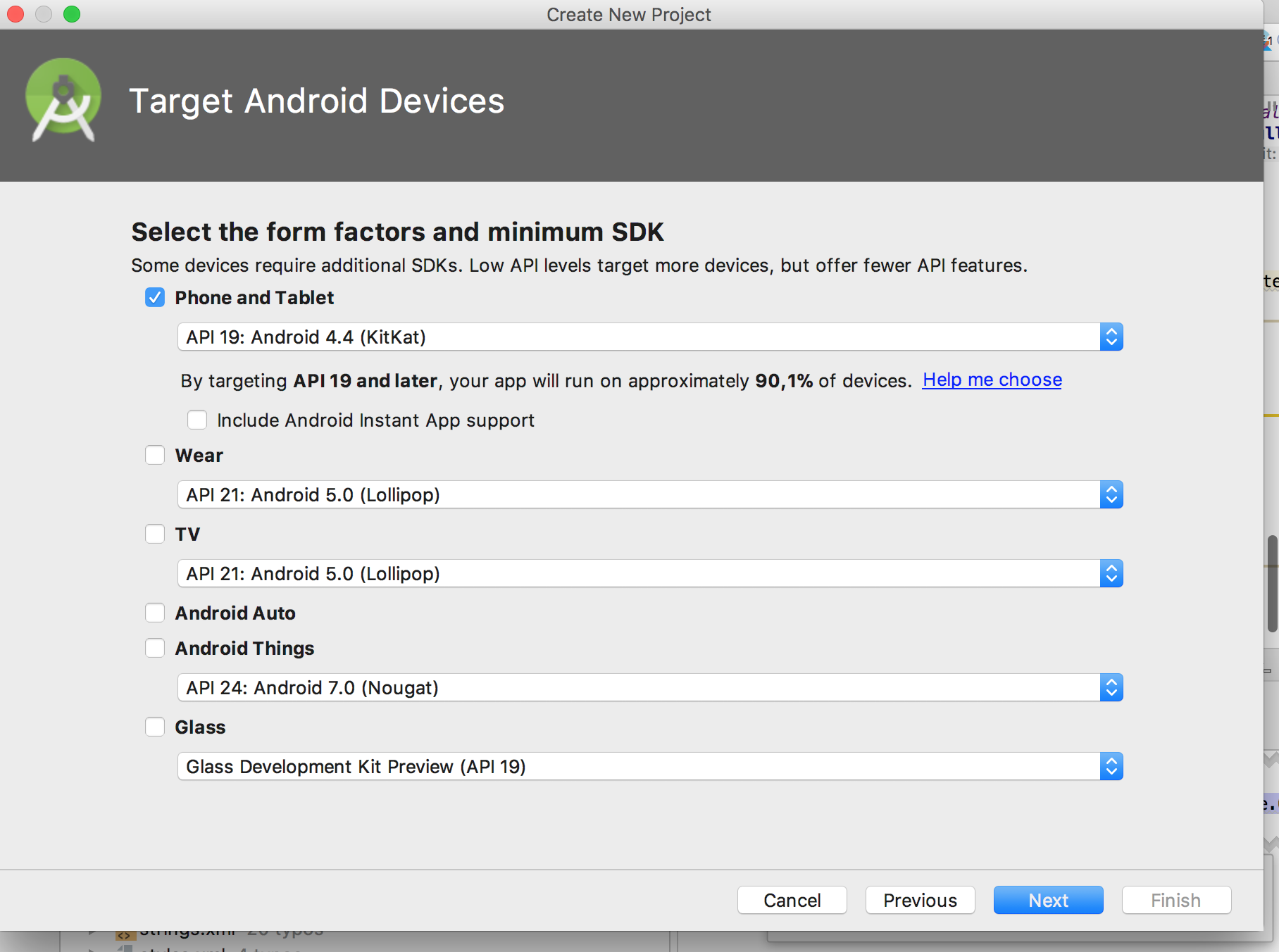Open the Phone and Tablet minimum SDK dropdown
Viewport: 1279px width, 952px height.
650,337
